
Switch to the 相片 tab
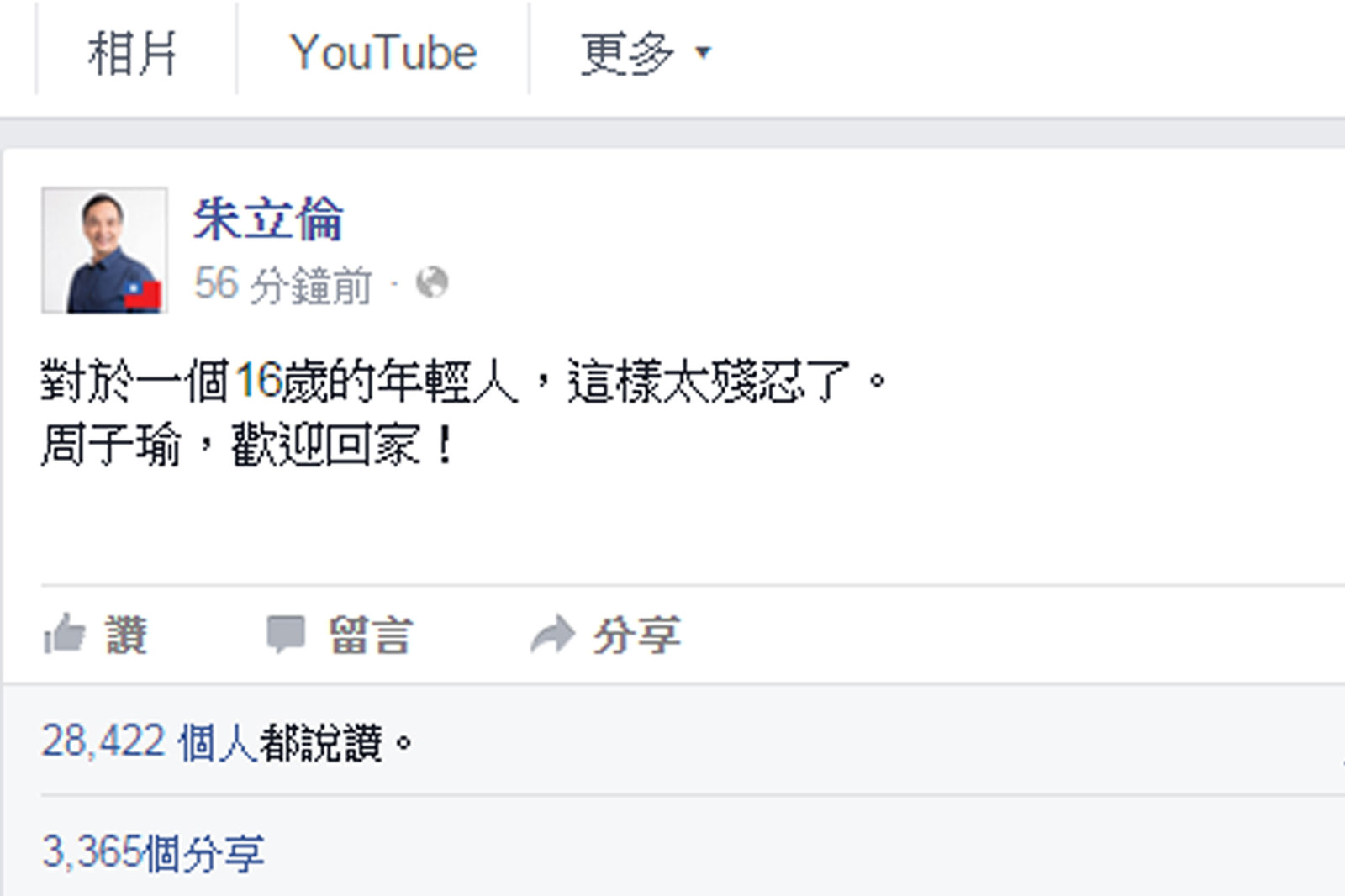click(x=132, y=53)
